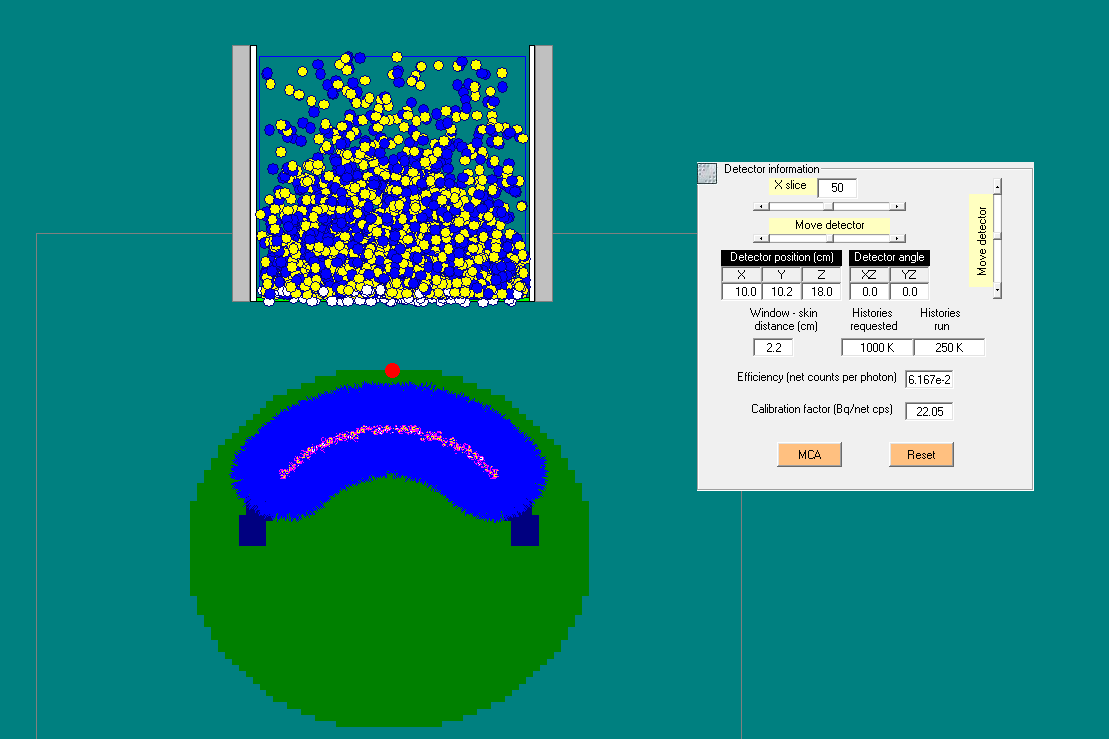Click the left dark blue square marker

pos(252,530)
